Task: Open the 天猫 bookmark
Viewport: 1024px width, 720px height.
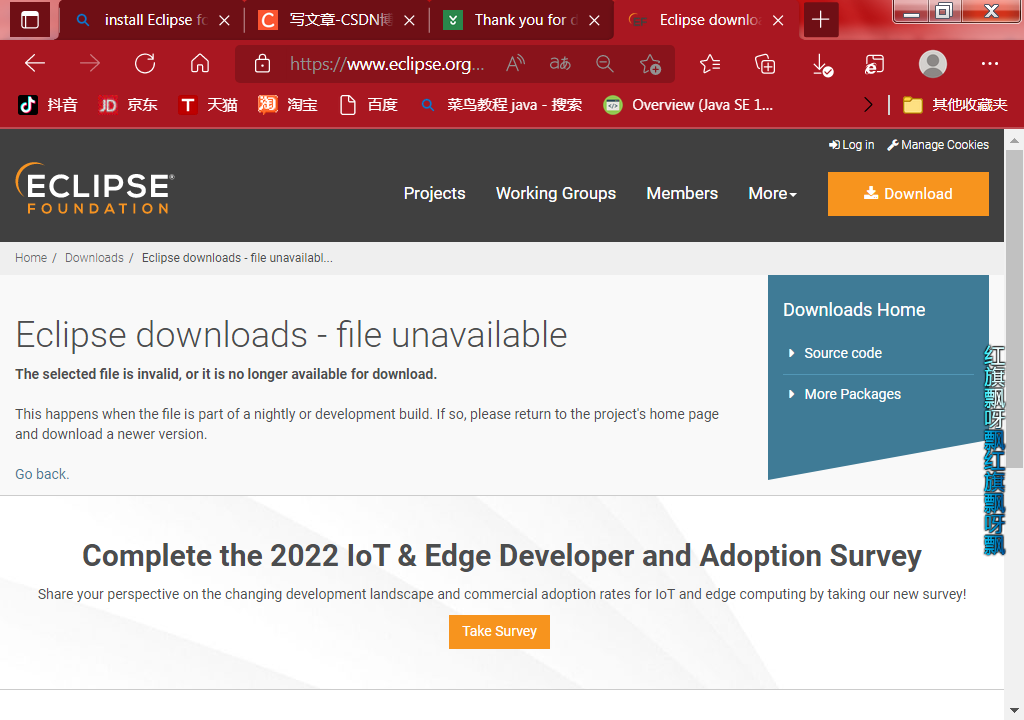Action: [208, 105]
